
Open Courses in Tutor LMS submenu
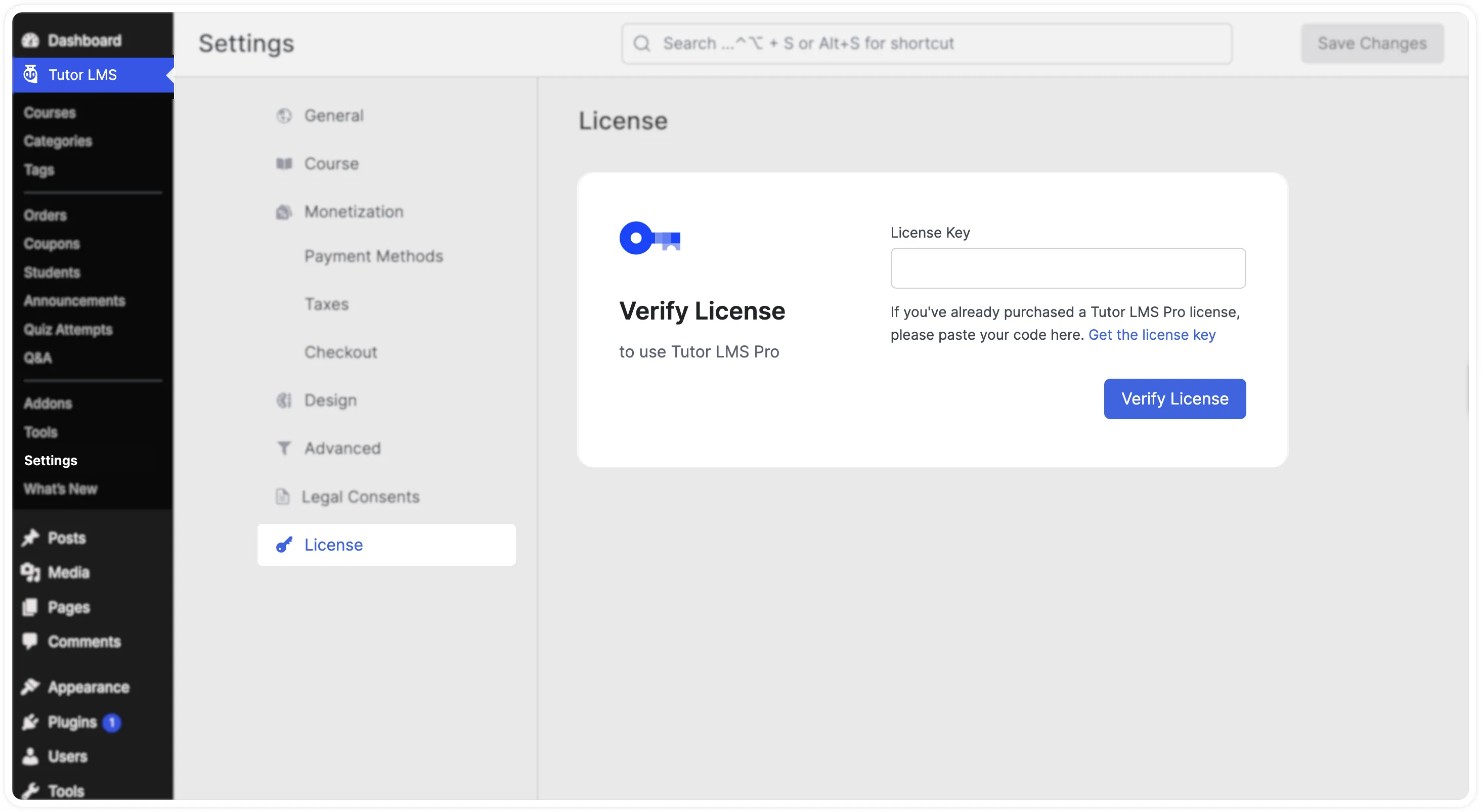(50, 113)
